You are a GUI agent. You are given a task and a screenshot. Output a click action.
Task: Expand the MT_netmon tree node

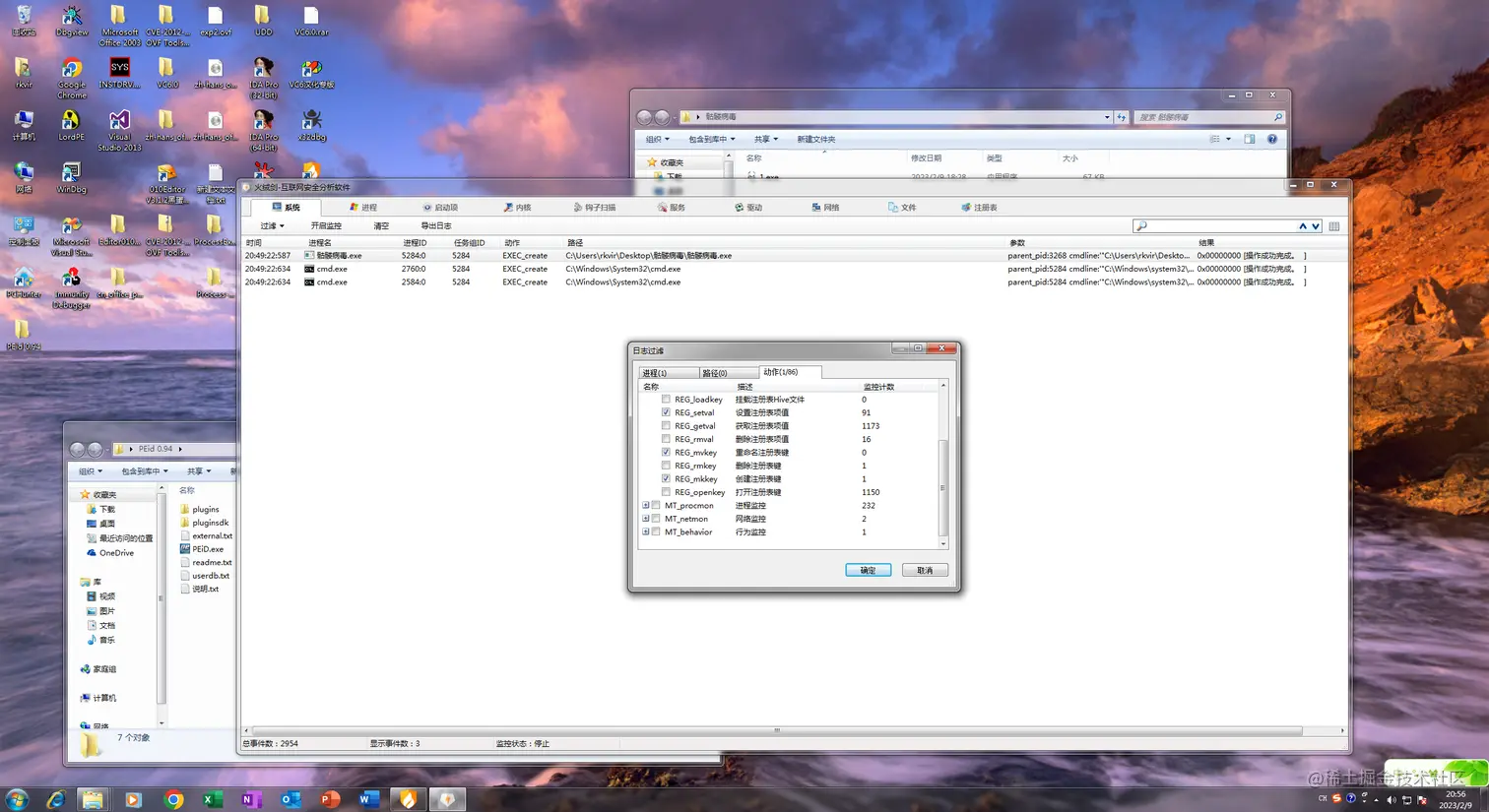pos(646,519)
